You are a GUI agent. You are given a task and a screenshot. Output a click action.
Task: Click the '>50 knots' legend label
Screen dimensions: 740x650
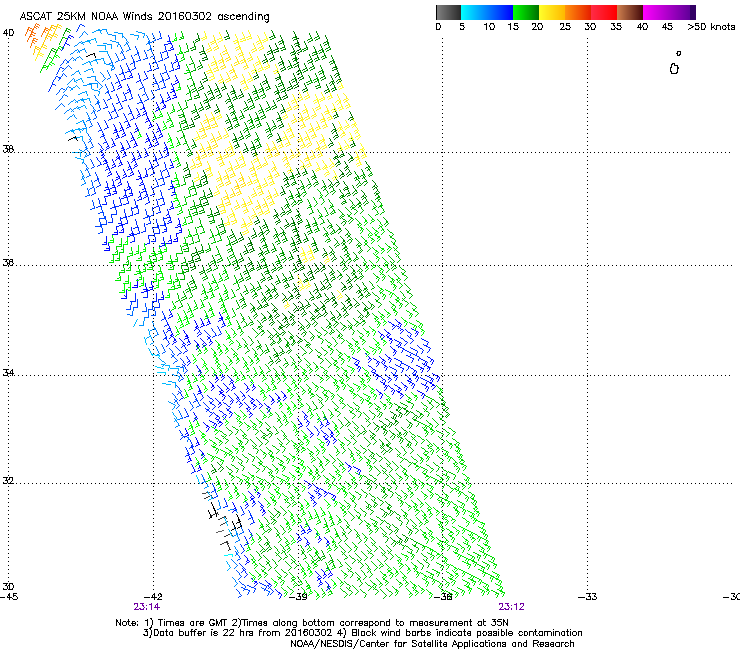[x=711, y=27]
